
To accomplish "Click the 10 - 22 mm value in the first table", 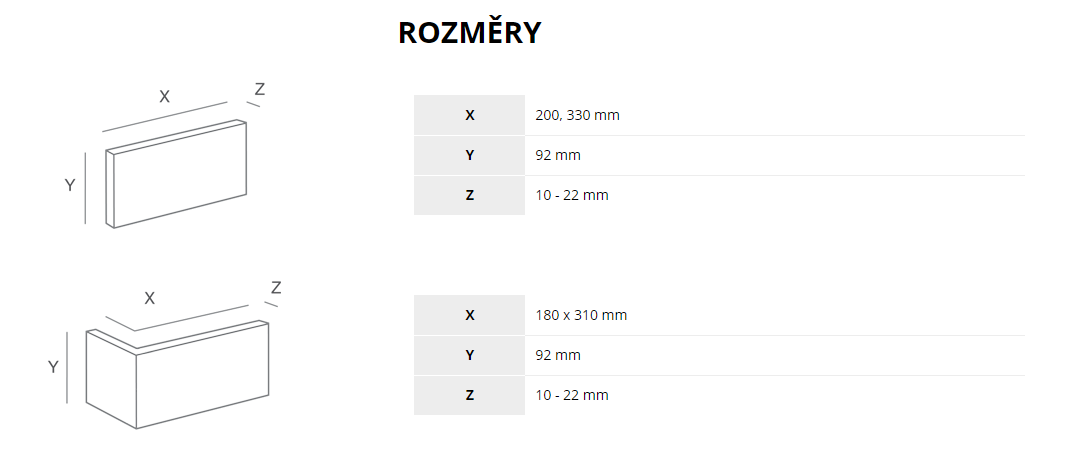I will [x=572, y=195].
